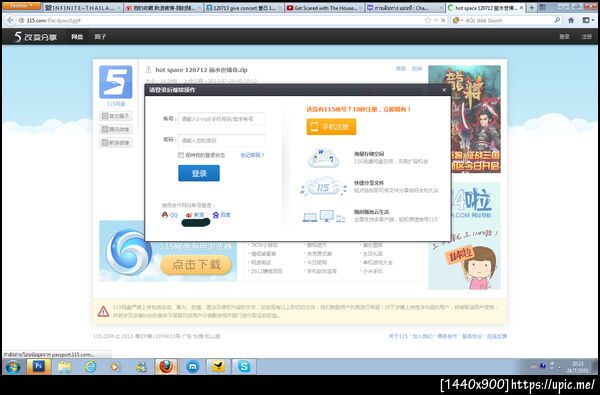
Task: Click the multi-device laptop and monitor icon
Action: pos(324,216)
